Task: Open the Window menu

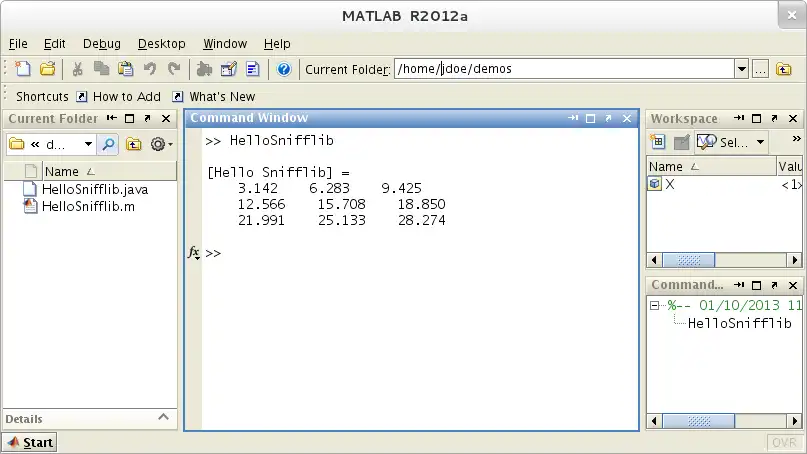Action: point(225,44)
